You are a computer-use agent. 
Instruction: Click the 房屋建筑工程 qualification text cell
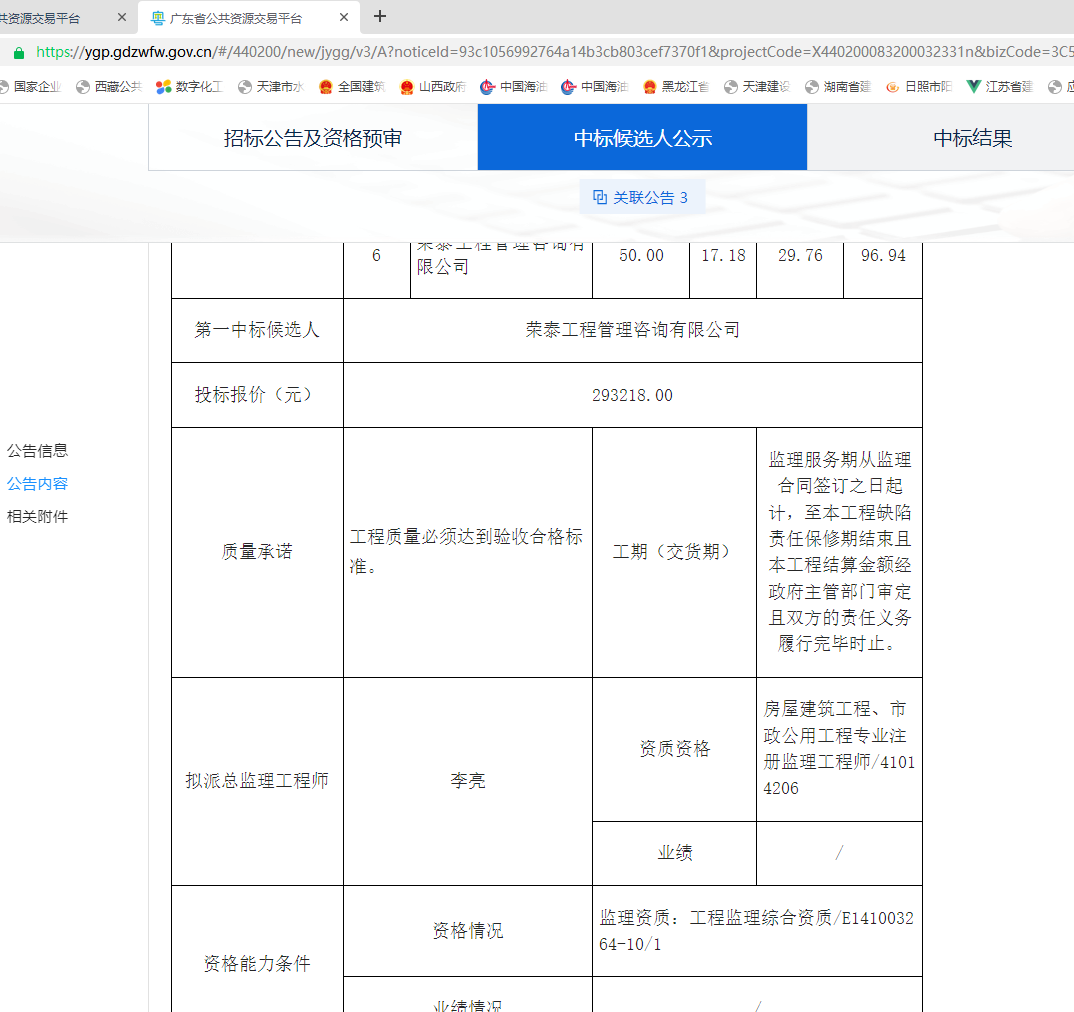839,749
